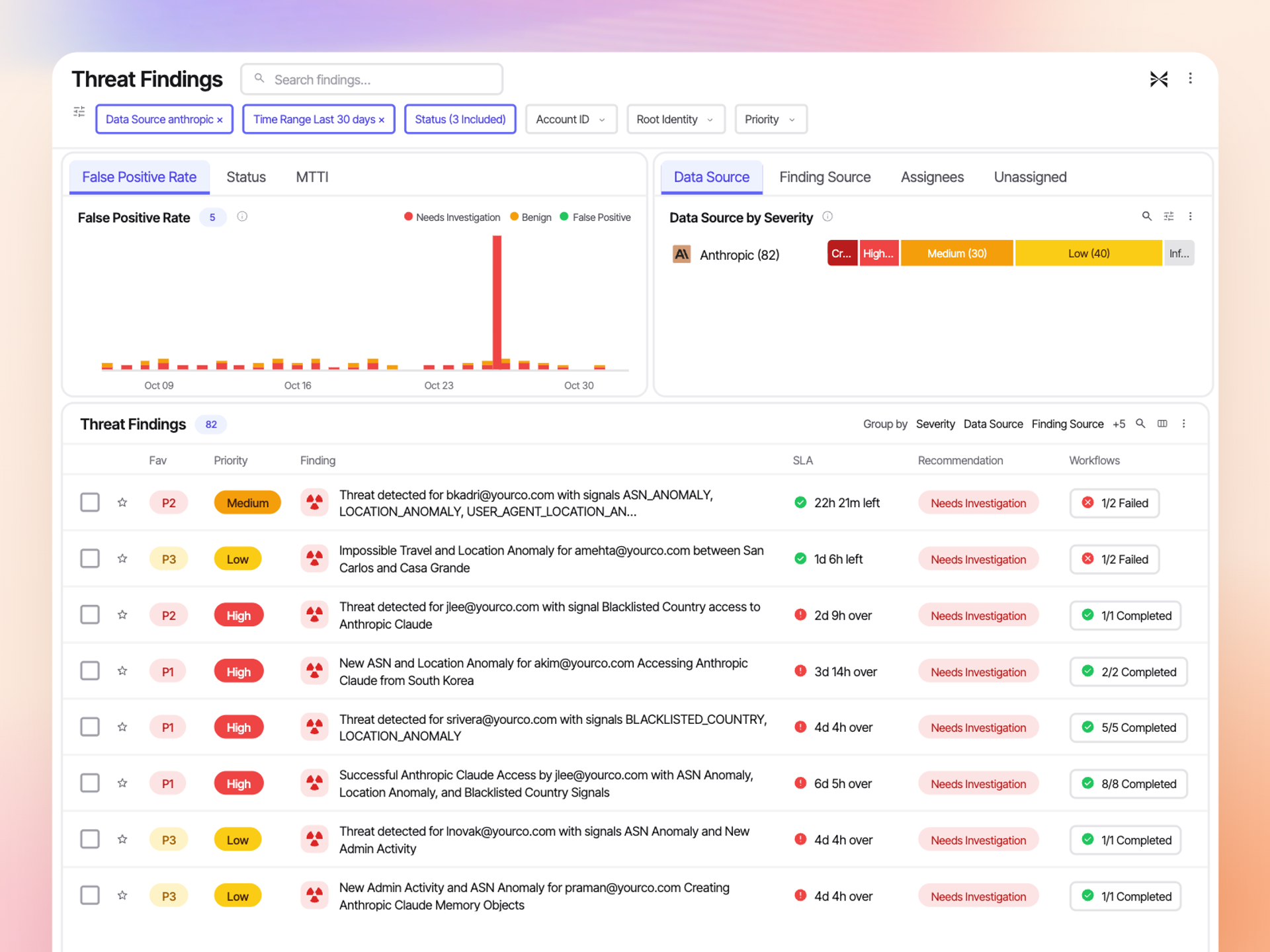Open the filter settings sliders icon
This screenshot has width=1270, height=952.
pos(79,111)
